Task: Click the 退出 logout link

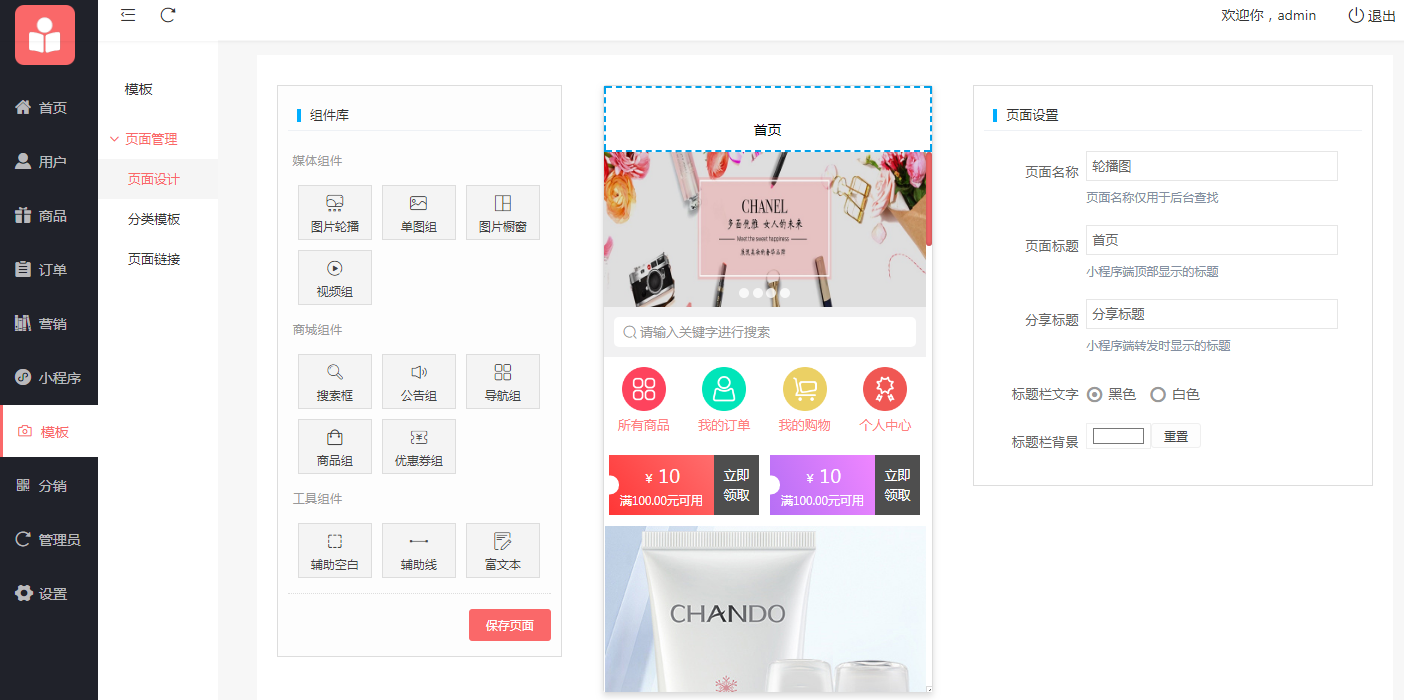Action: 1372,16
